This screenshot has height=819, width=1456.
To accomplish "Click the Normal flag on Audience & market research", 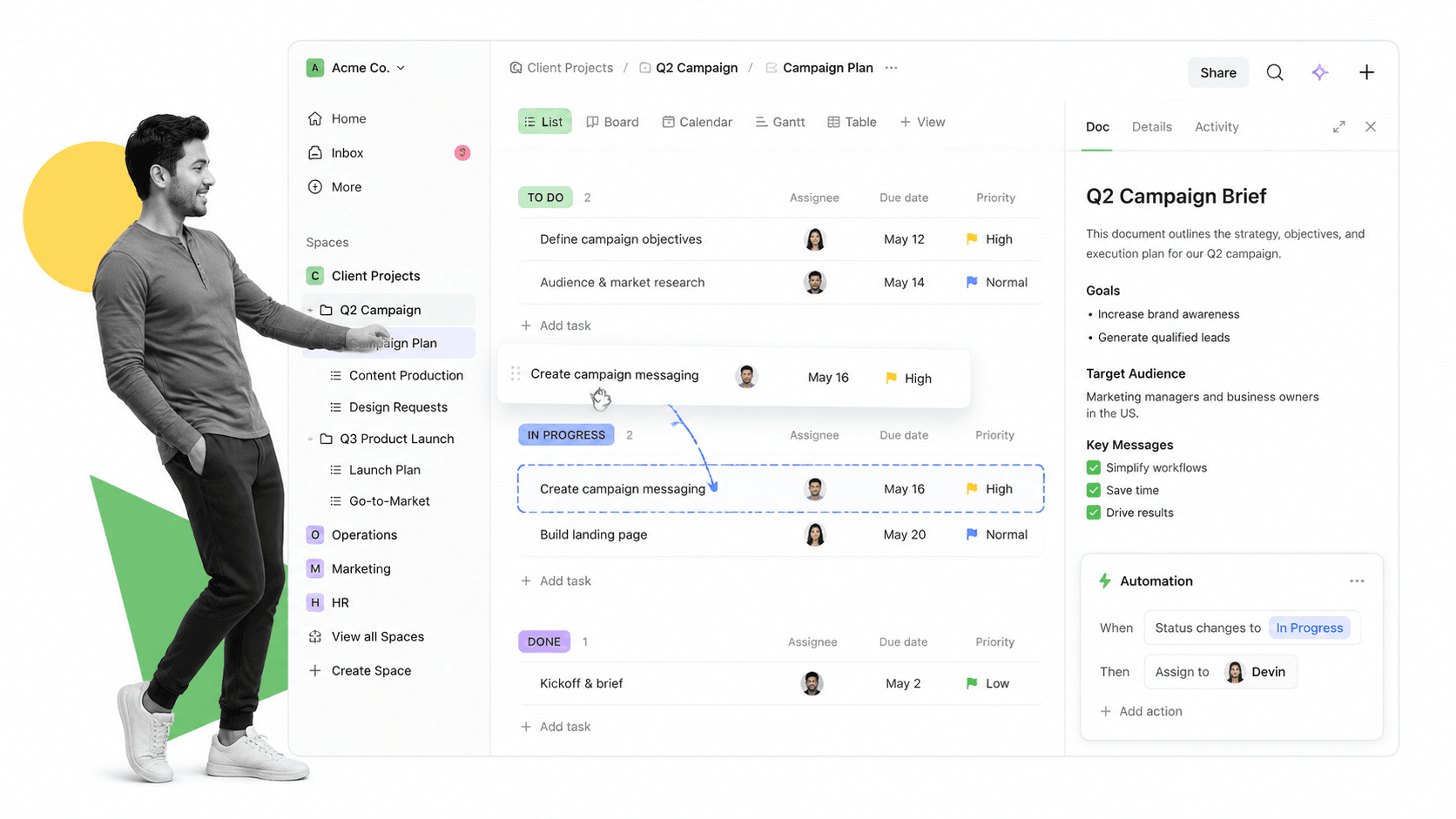I will click(972, 282).
